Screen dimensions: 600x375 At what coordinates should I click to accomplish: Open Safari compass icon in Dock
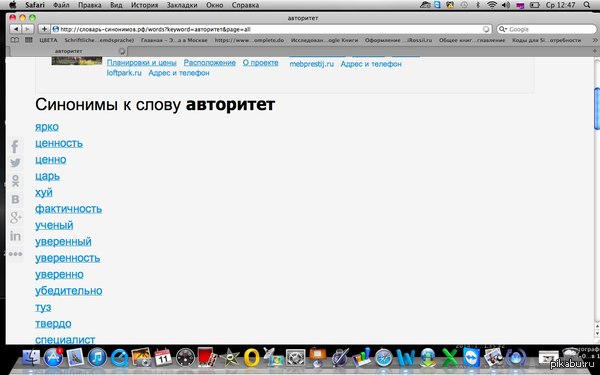pos(384,359)
